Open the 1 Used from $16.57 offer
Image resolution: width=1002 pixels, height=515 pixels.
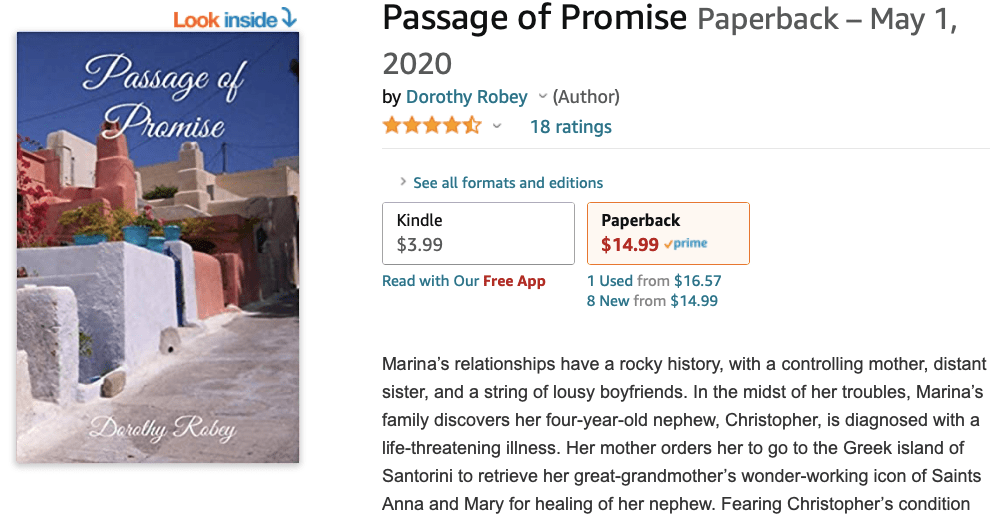pos(654,281)
